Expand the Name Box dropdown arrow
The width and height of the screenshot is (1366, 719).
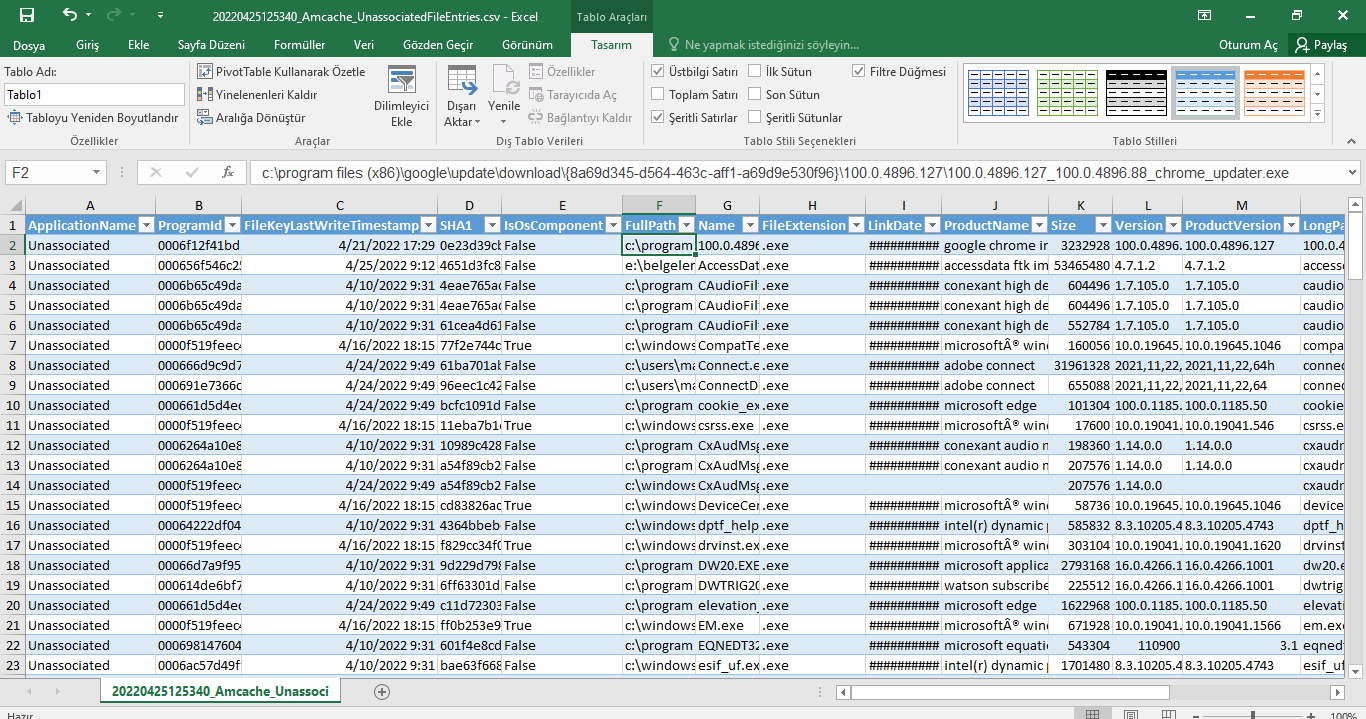click(96, 173)
